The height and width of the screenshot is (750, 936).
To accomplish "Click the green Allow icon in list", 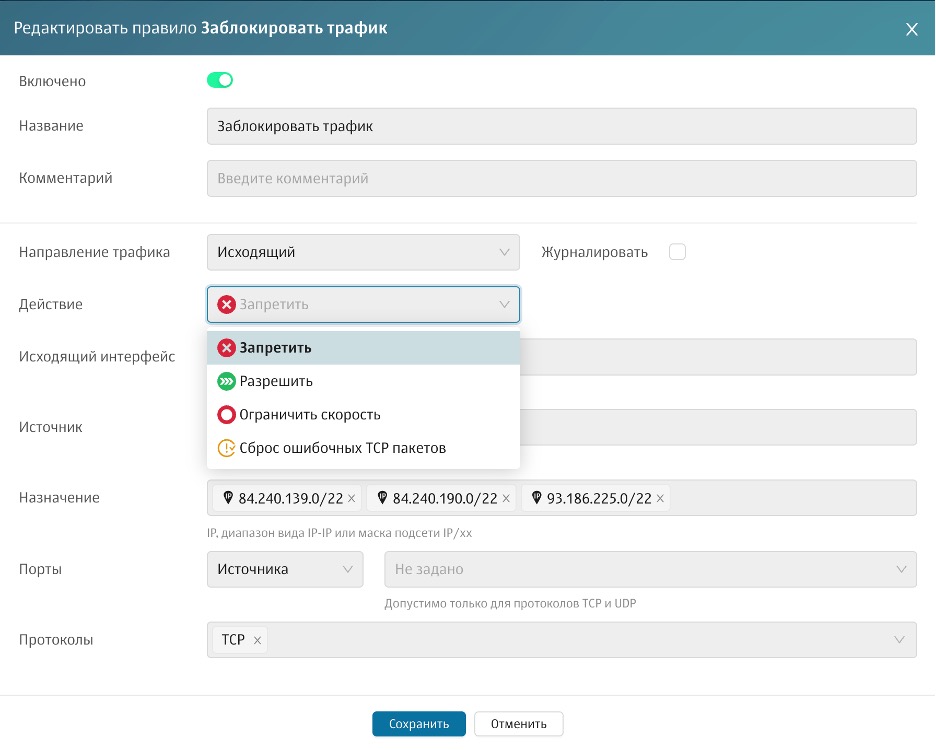I will (226, 381).
